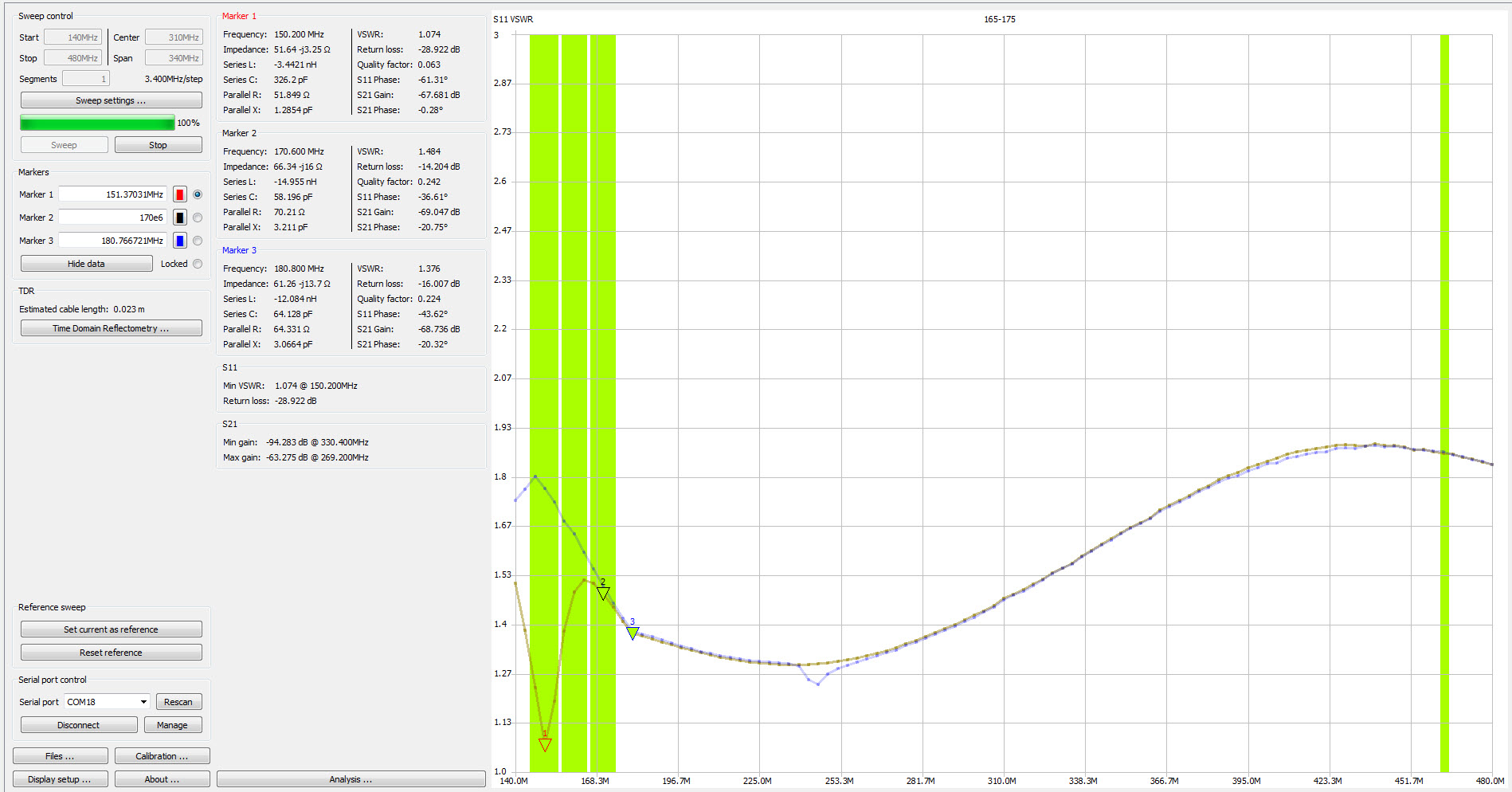Pick Marker 1 red color swatch
Viewport: 1512px width, 792px height.
[180, 194]
